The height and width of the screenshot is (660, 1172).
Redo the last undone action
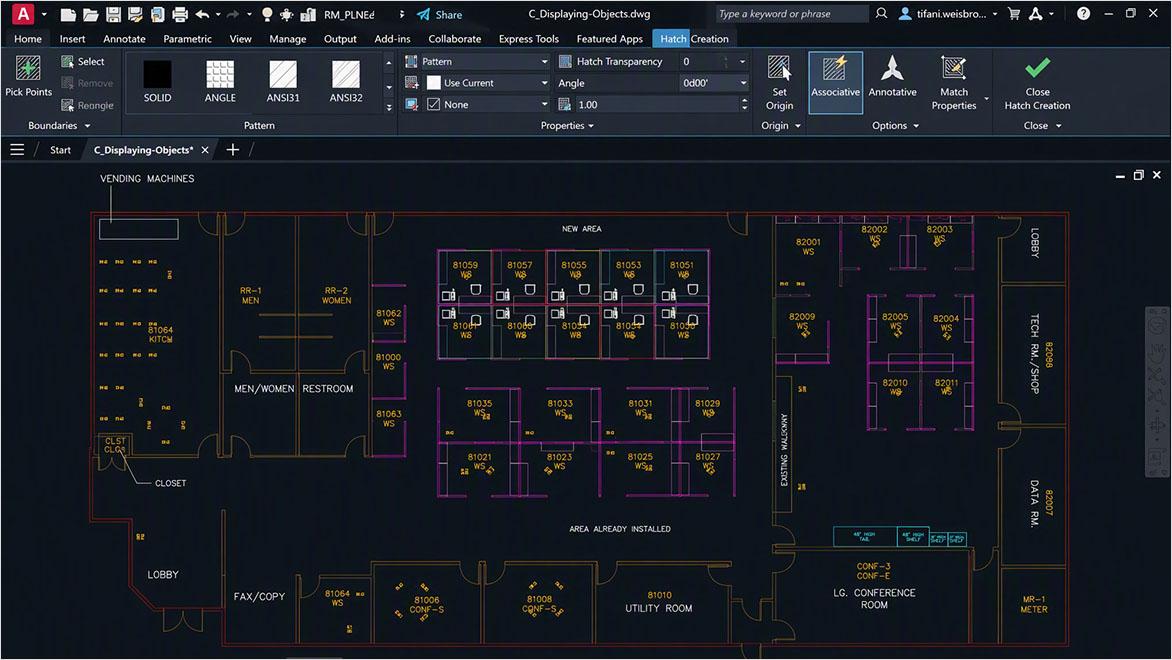(x=232, y=14)
